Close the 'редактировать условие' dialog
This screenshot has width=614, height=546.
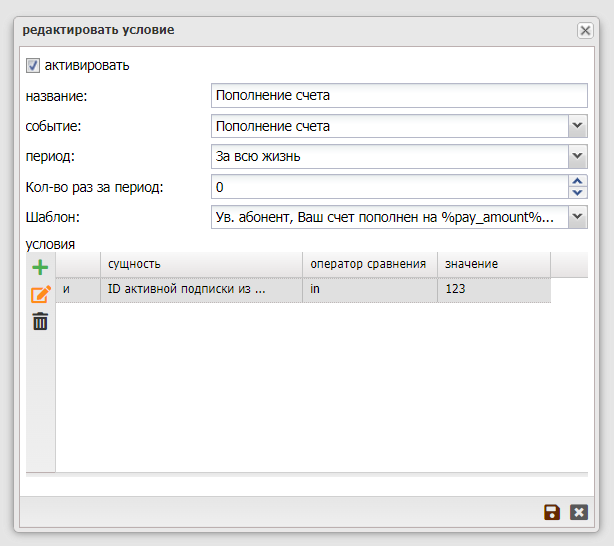(585, 31)
